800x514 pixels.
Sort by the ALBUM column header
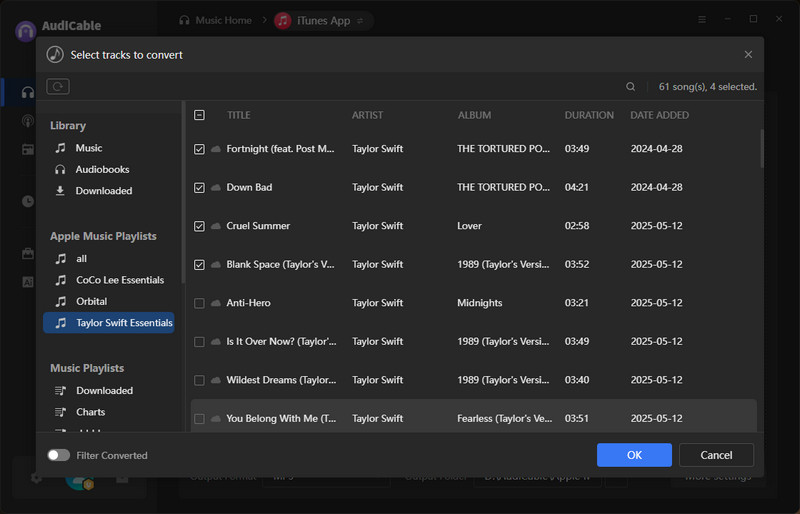[474, 115]
